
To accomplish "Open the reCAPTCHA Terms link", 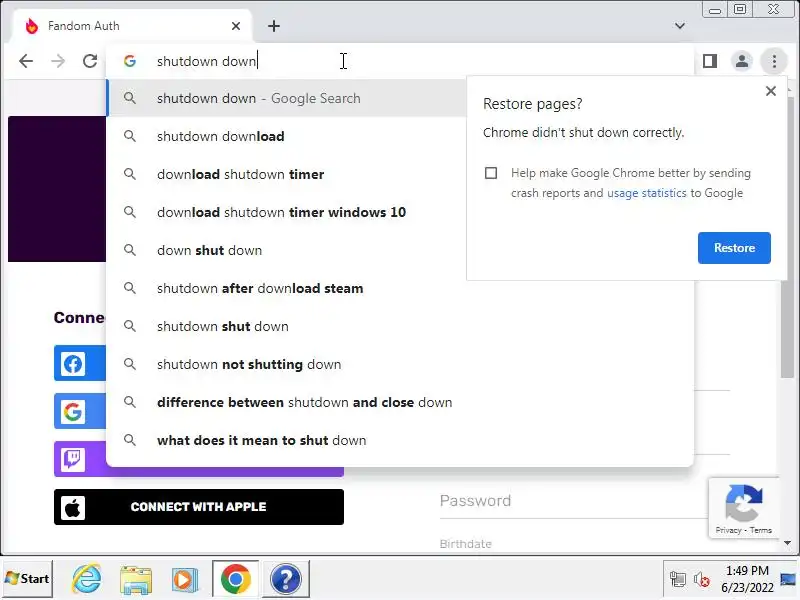I will pos(761,530).
